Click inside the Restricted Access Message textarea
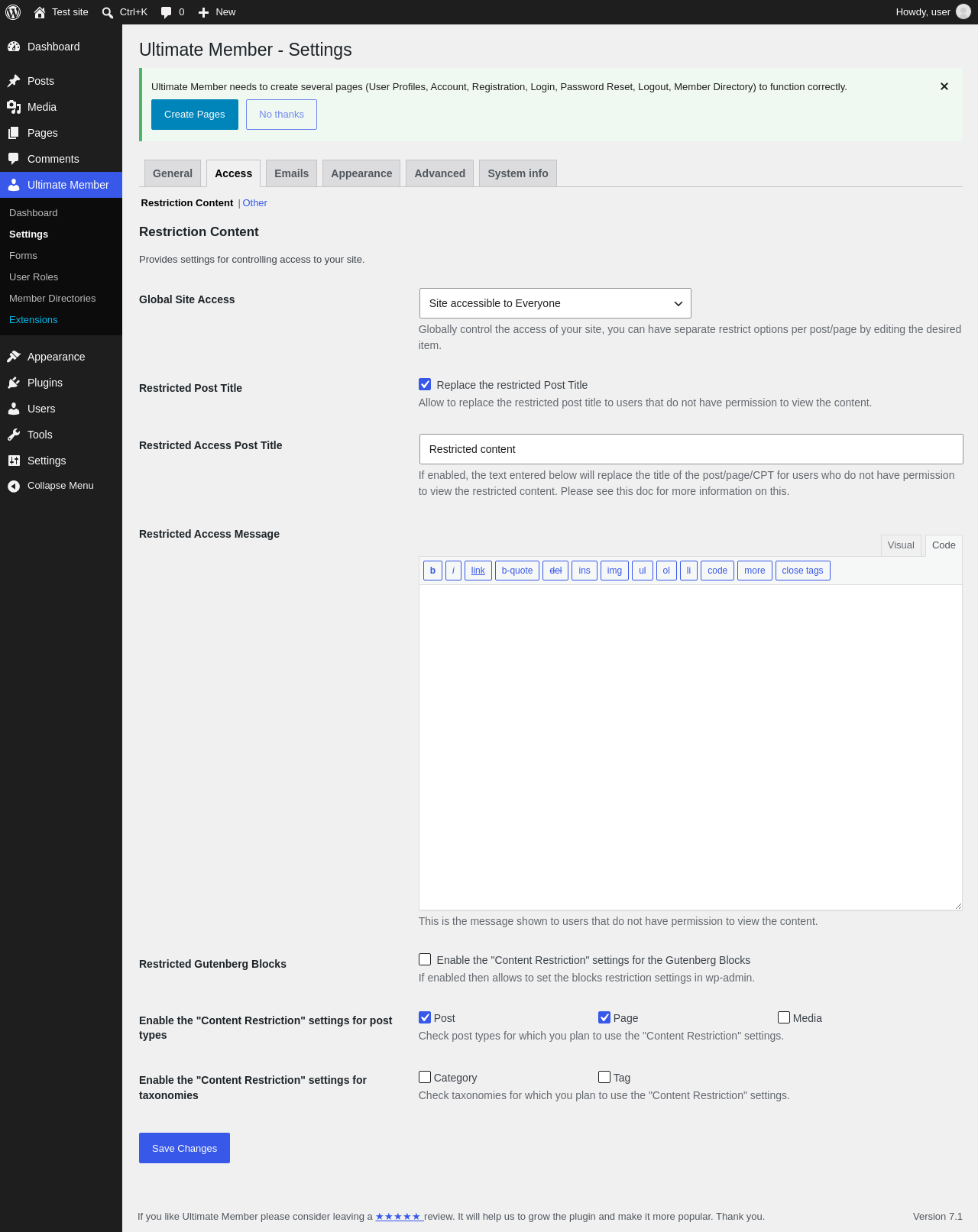 pos(691,747)
